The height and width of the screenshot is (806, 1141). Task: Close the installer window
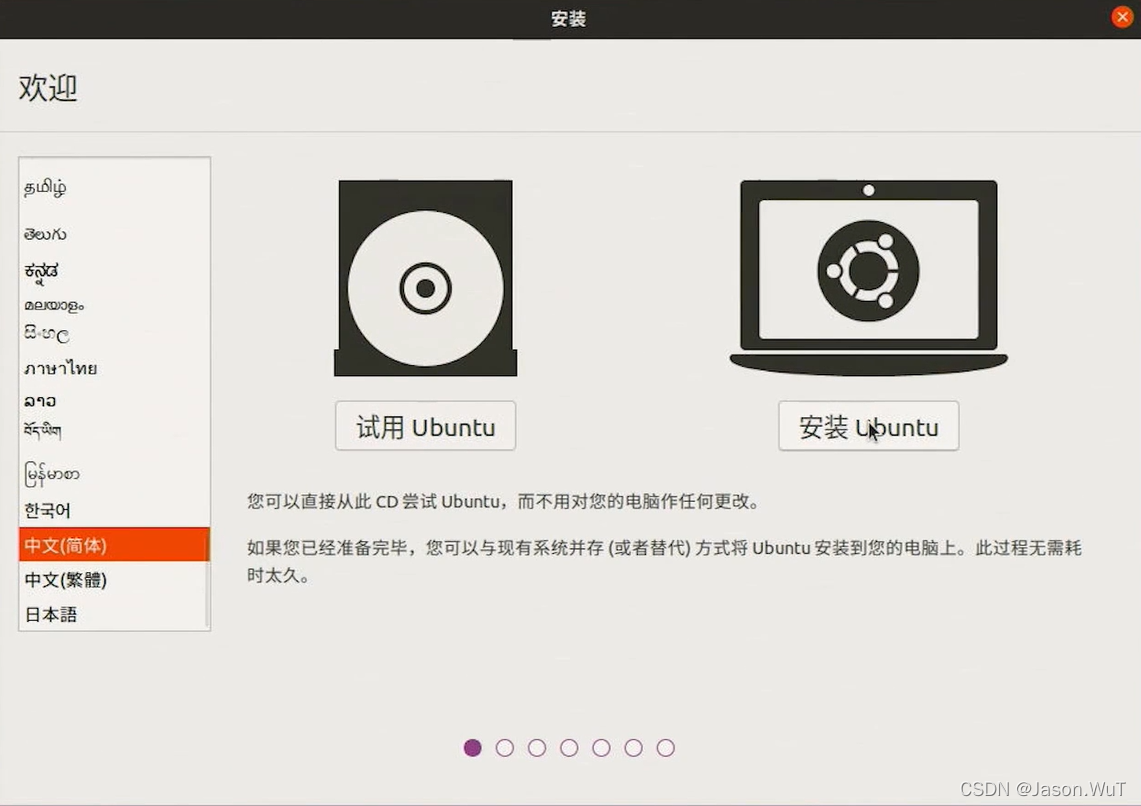1122,17
